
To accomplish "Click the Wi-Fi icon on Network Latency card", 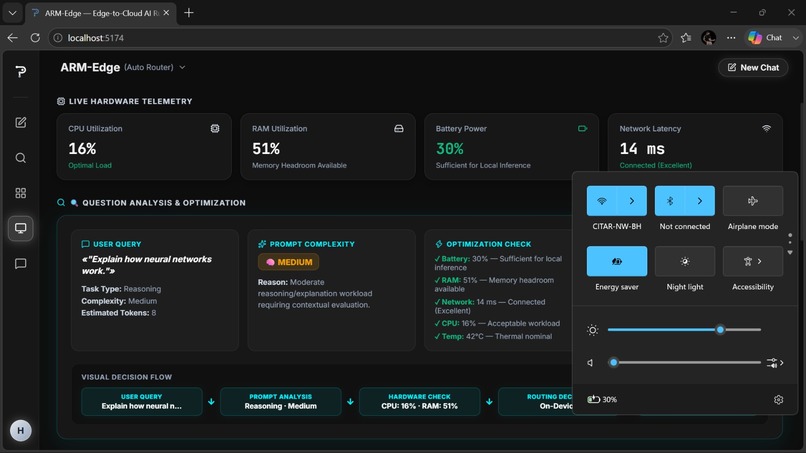I will pos(766,129).
